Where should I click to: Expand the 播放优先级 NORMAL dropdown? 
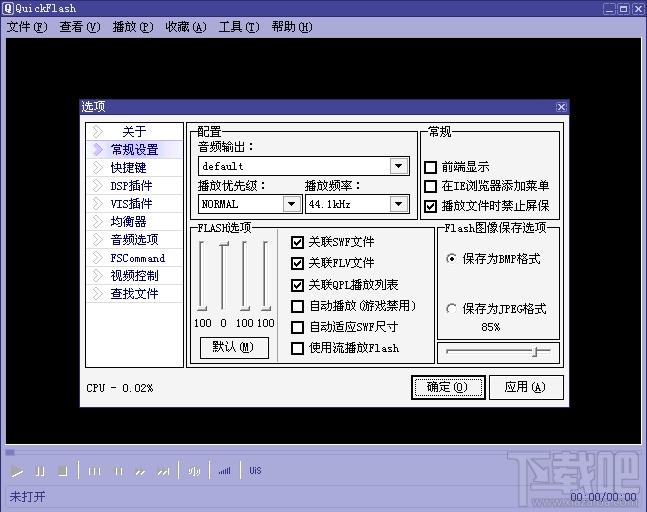(291, 204)
